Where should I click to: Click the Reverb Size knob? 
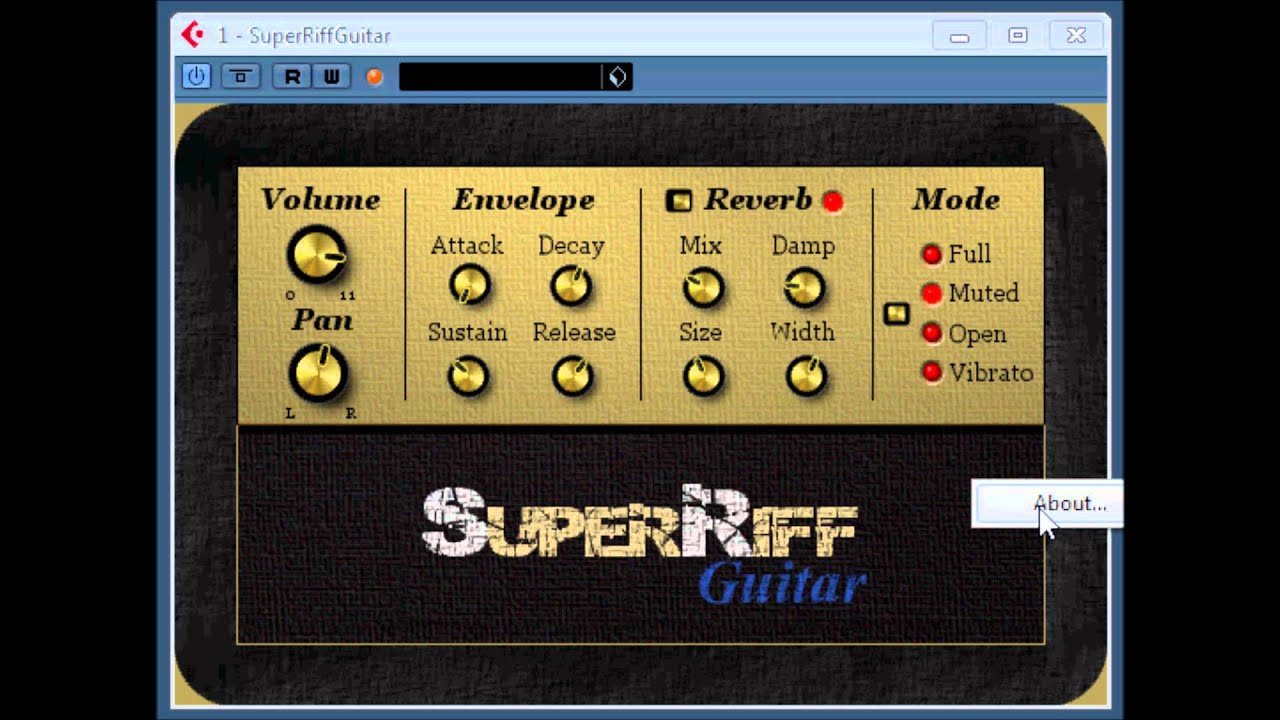(703, 376)
